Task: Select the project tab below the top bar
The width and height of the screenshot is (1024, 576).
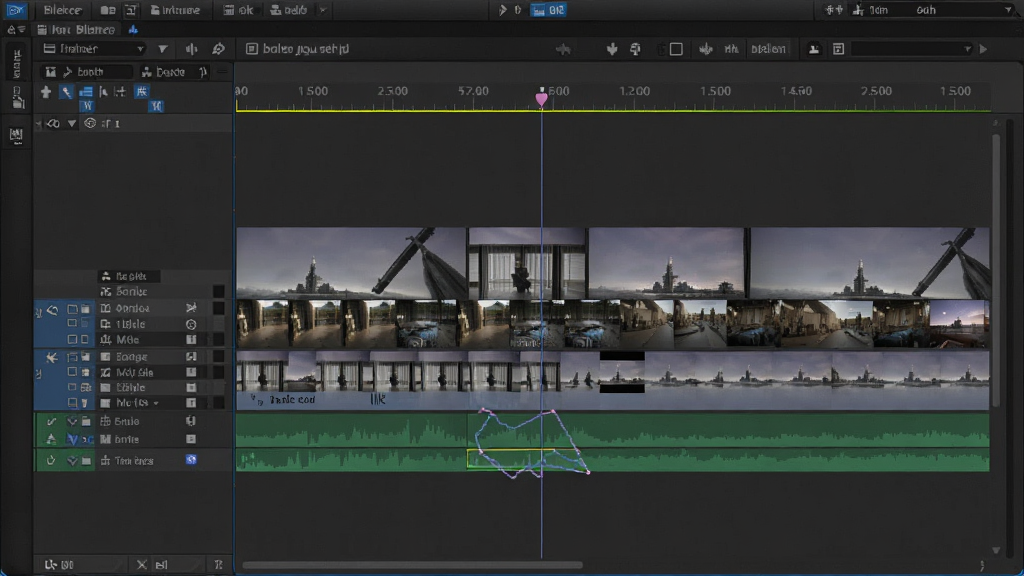Action: click(77, 29)
